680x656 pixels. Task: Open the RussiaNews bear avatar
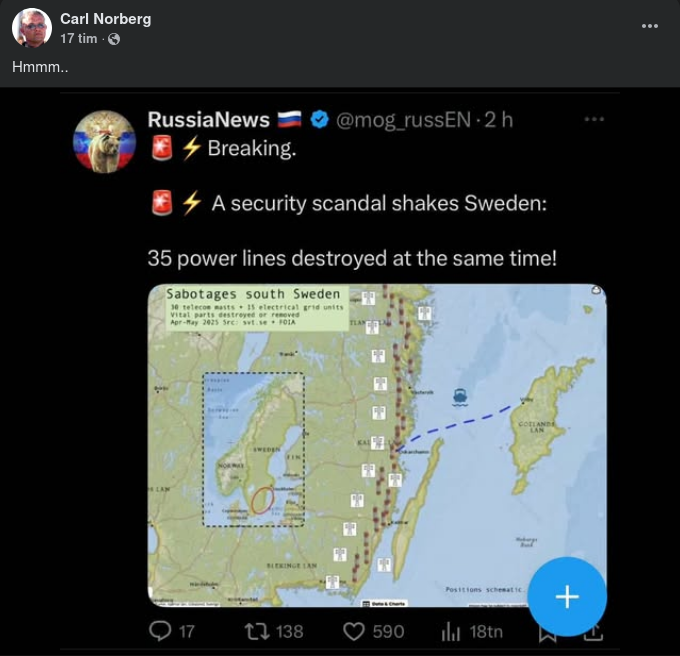pos(105,141)
